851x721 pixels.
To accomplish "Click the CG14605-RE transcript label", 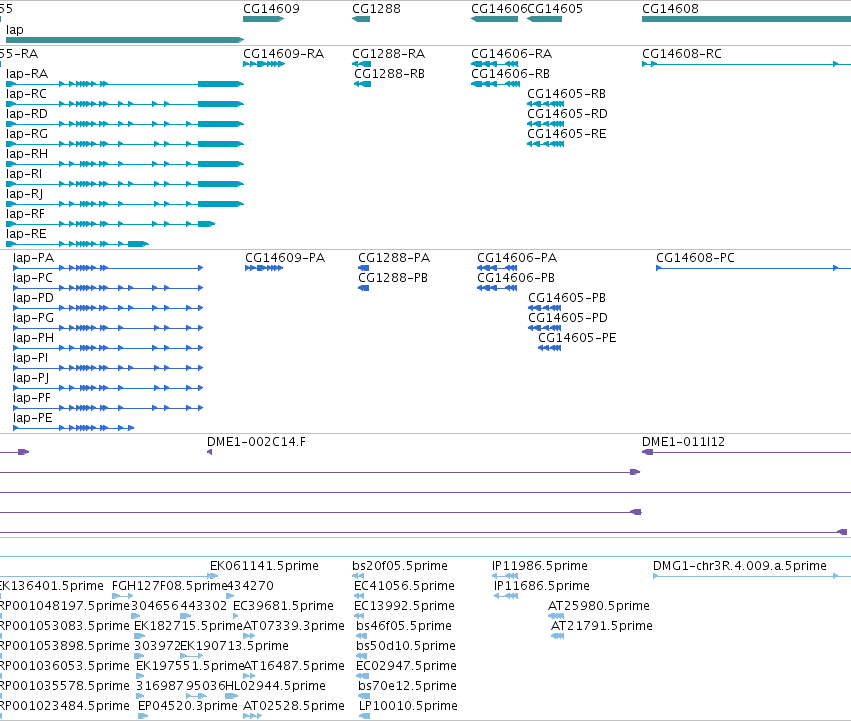I will [567, 134].
